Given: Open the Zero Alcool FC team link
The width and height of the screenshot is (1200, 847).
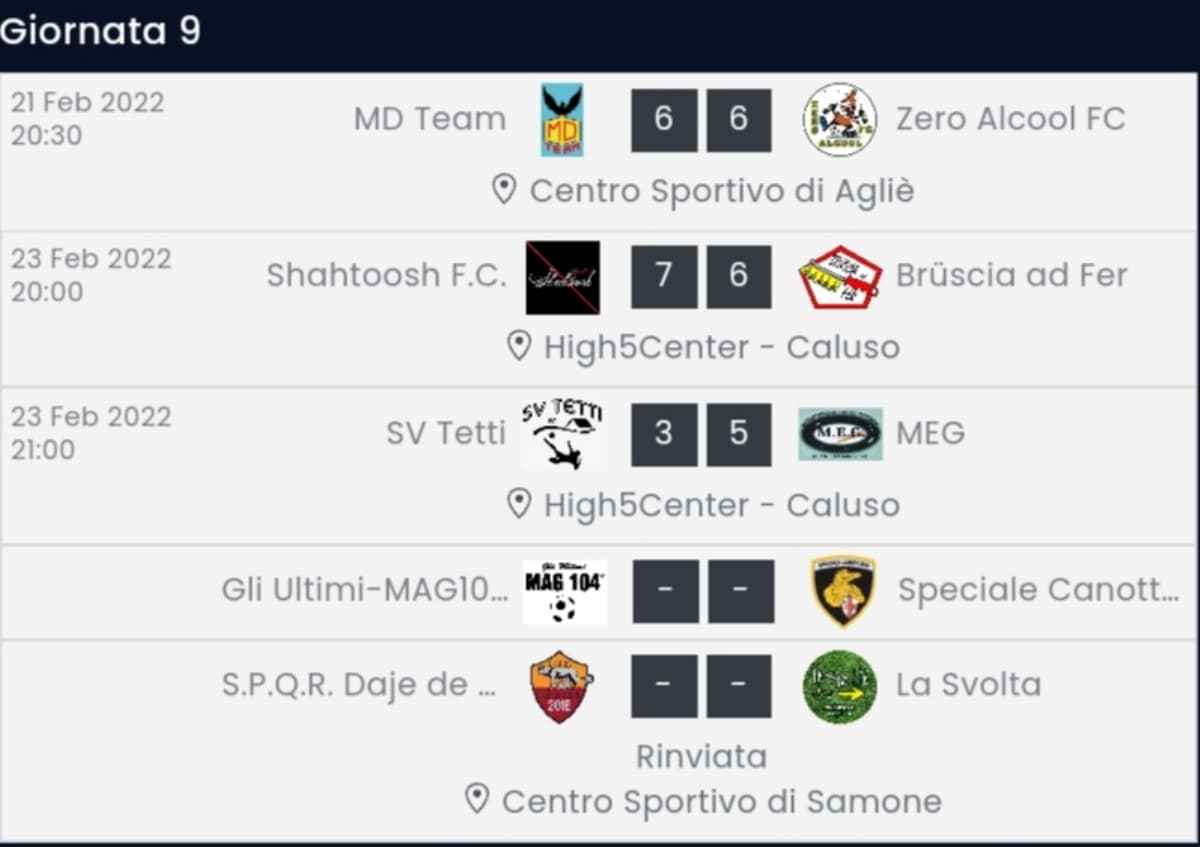Looking at the screenshot, I should [1010, 119].
